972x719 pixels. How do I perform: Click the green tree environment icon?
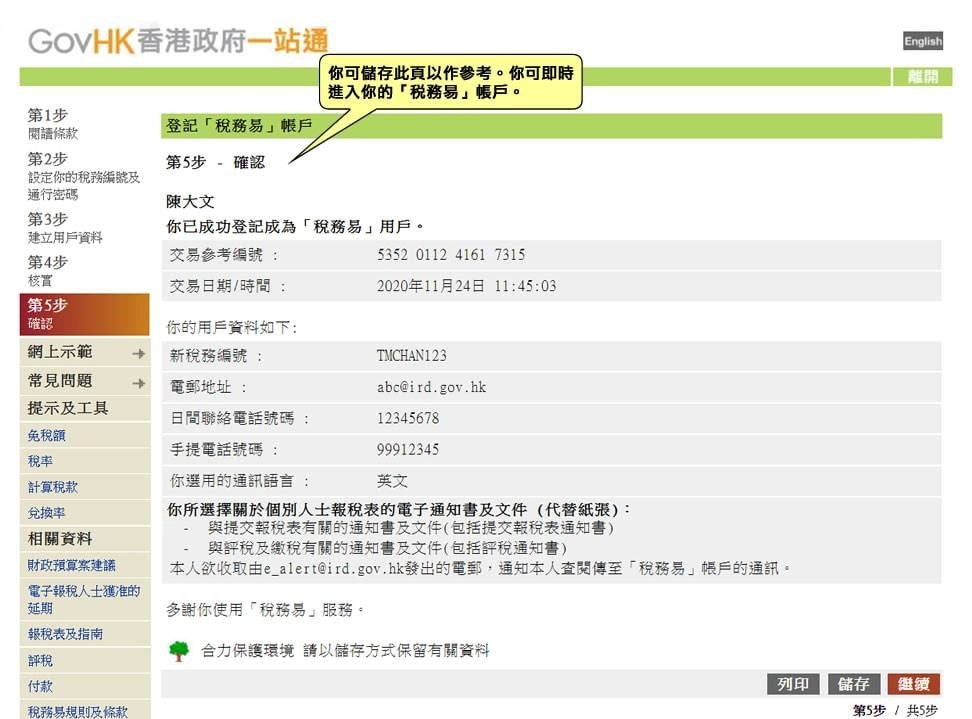178,651
